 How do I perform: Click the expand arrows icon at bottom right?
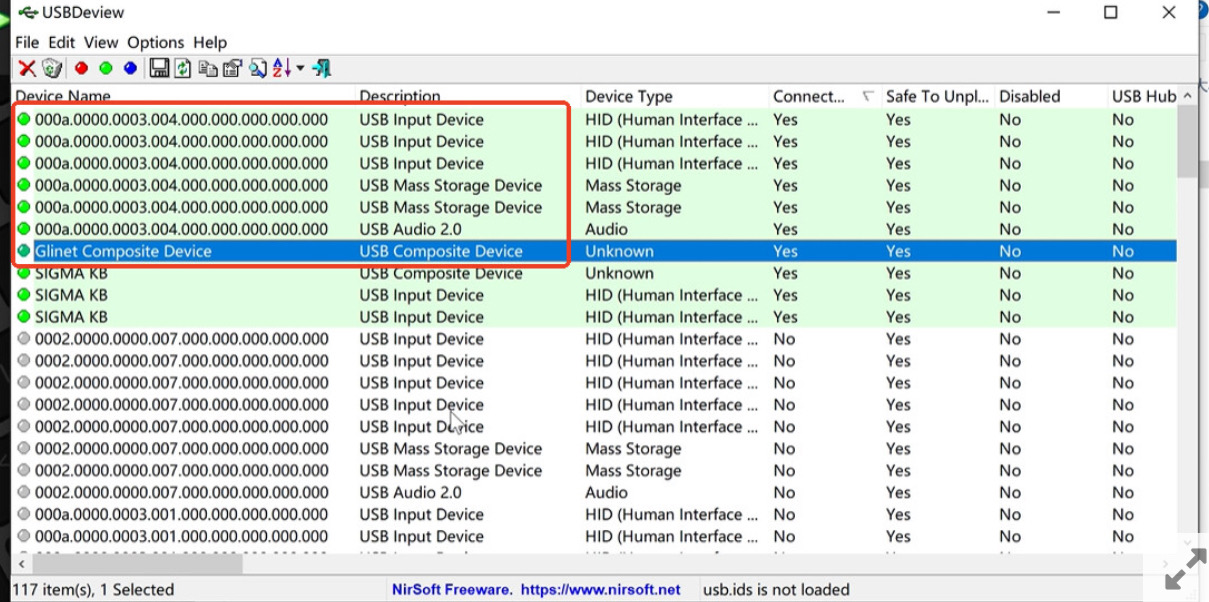tap(1185, 569)
